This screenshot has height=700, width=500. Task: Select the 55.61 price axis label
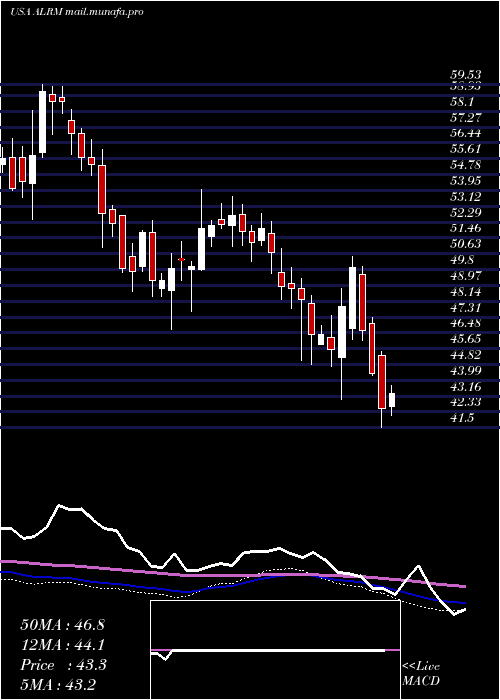point(466,150)
